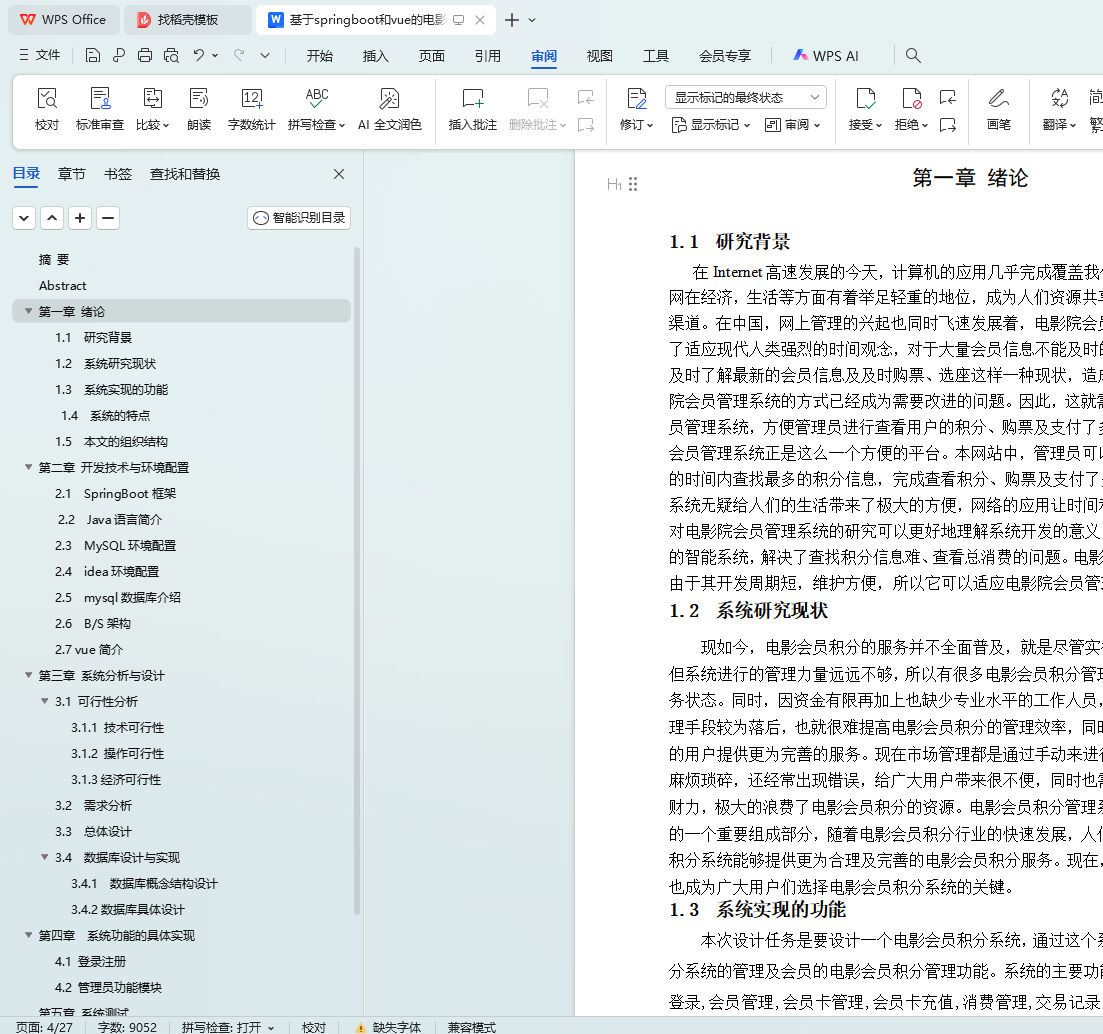Open the 修订 track changes dropdown
This screenshot has height=1034, width=1103.
point(637,108)
